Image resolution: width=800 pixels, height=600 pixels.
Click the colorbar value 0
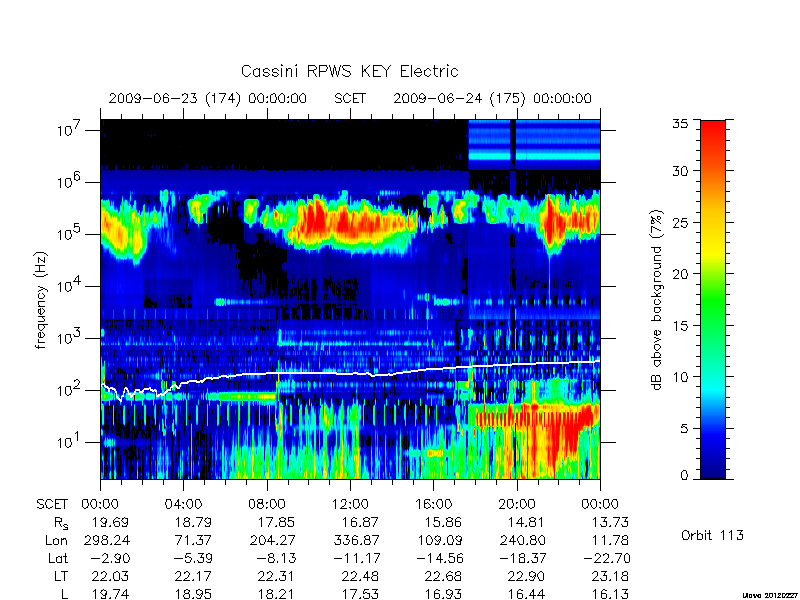[x=687, y=475]
